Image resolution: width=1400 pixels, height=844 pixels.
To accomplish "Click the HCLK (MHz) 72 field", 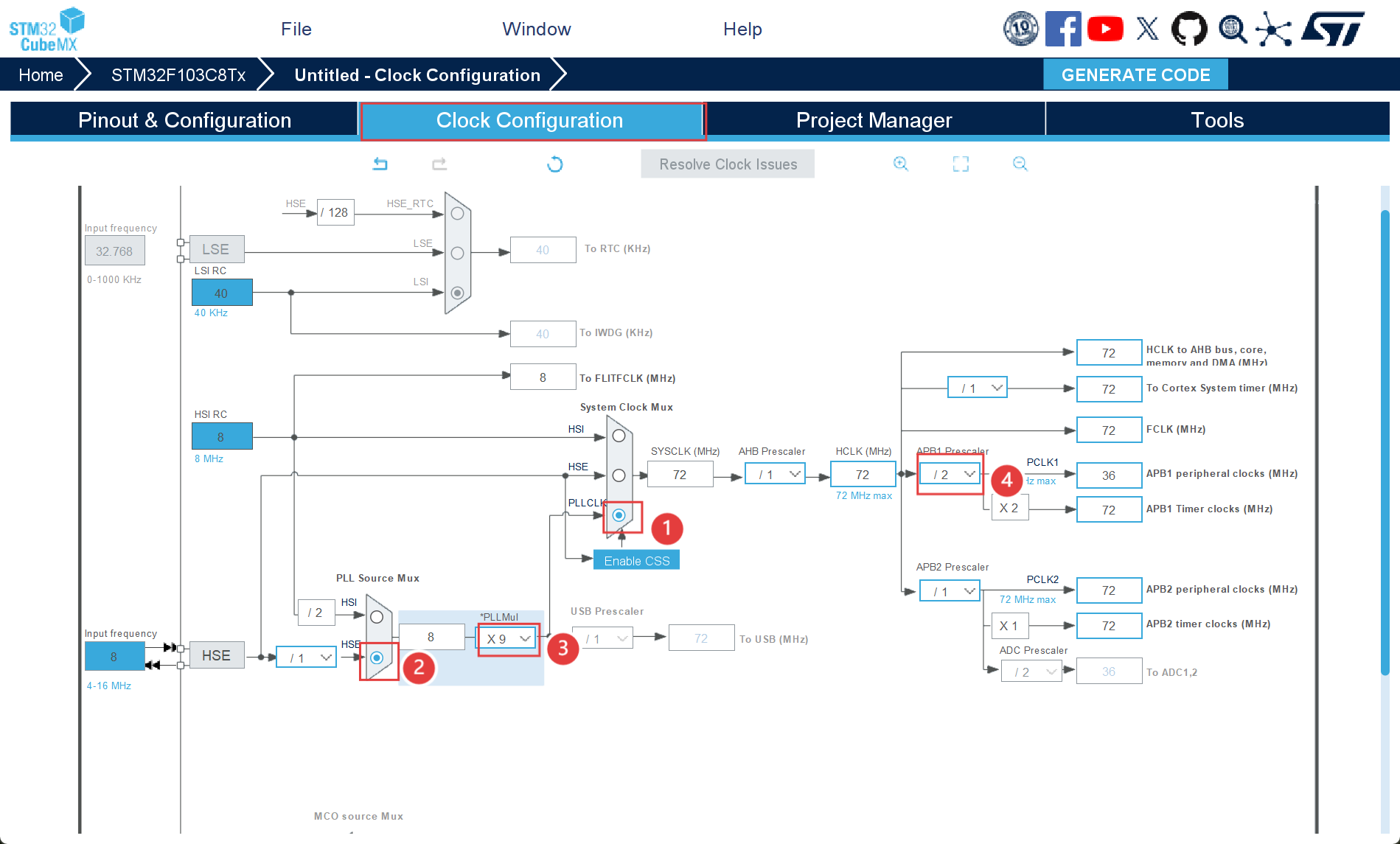I will pyautogui.click(x=863, y=474).
